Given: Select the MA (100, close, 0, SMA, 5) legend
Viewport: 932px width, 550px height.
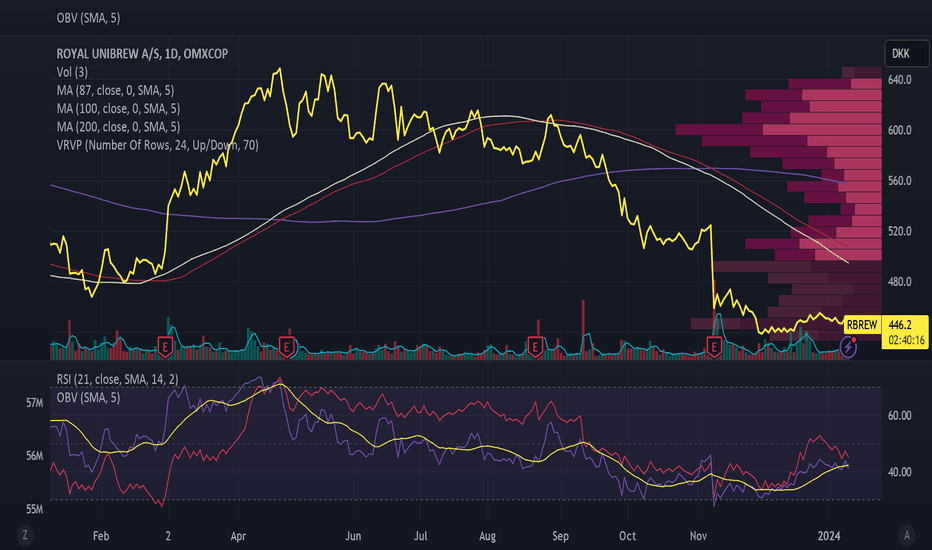Looking at the screenshot, I should [x=118, y=109].
